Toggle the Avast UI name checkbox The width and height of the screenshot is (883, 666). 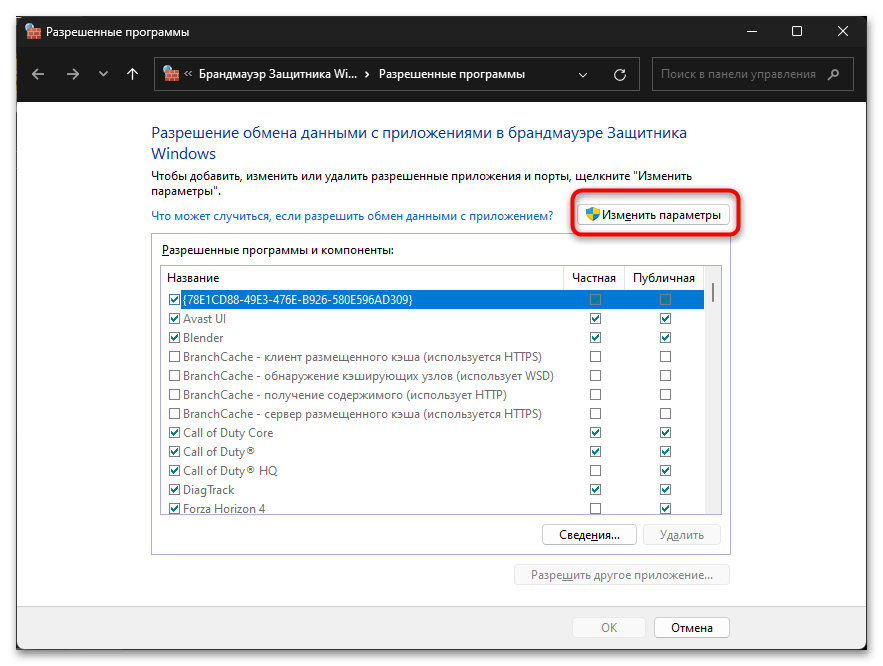175,319
